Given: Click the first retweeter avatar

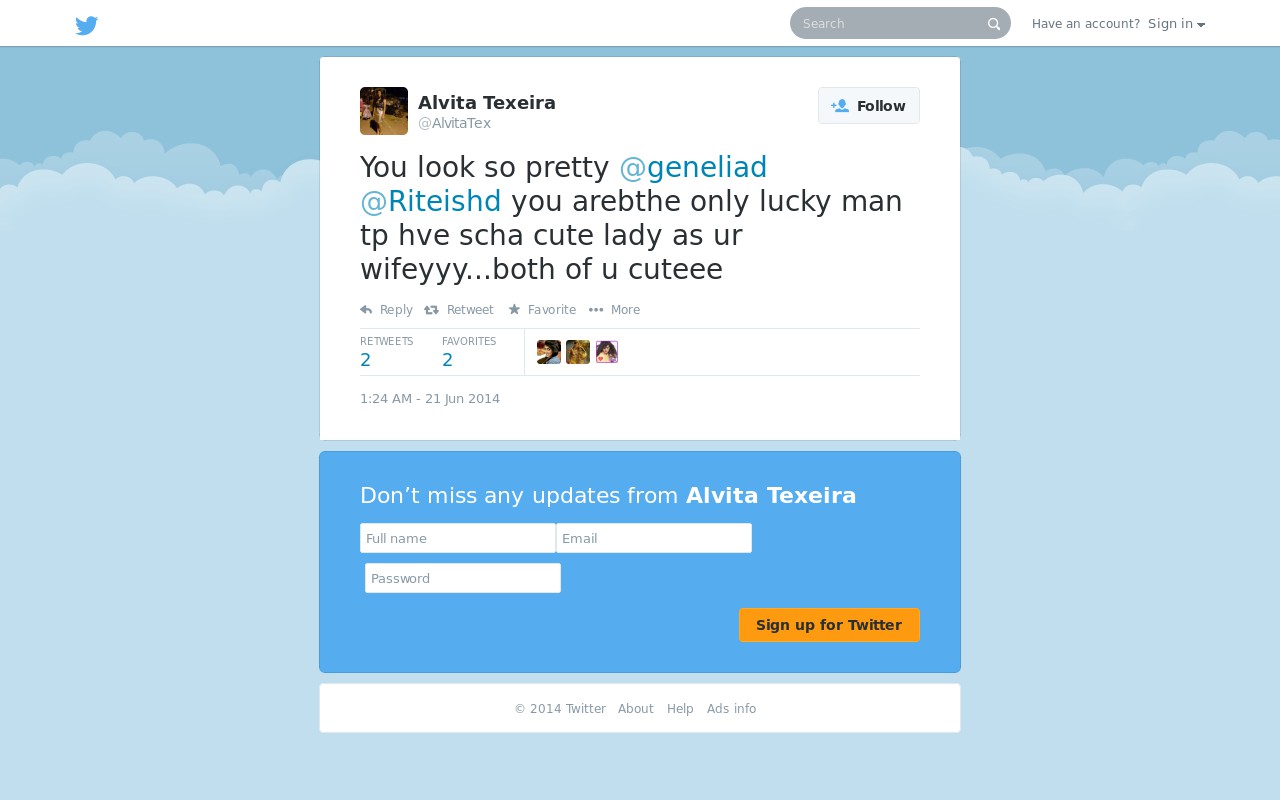Looking at the screenshot, I should [549, 352].
